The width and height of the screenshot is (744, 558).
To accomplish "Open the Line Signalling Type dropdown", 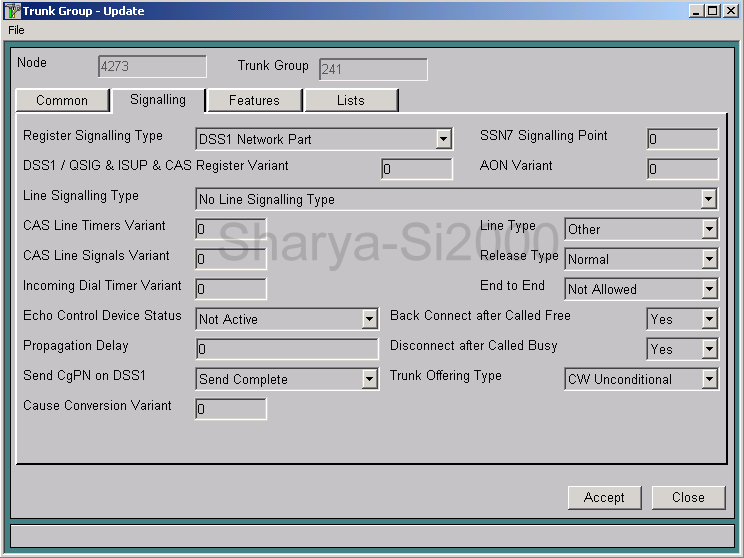I will [x=708, y=199].
